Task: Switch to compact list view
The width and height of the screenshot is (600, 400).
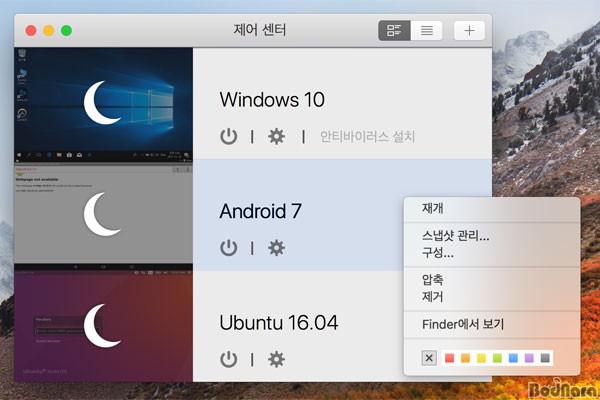Action: [x=427, y=30]
